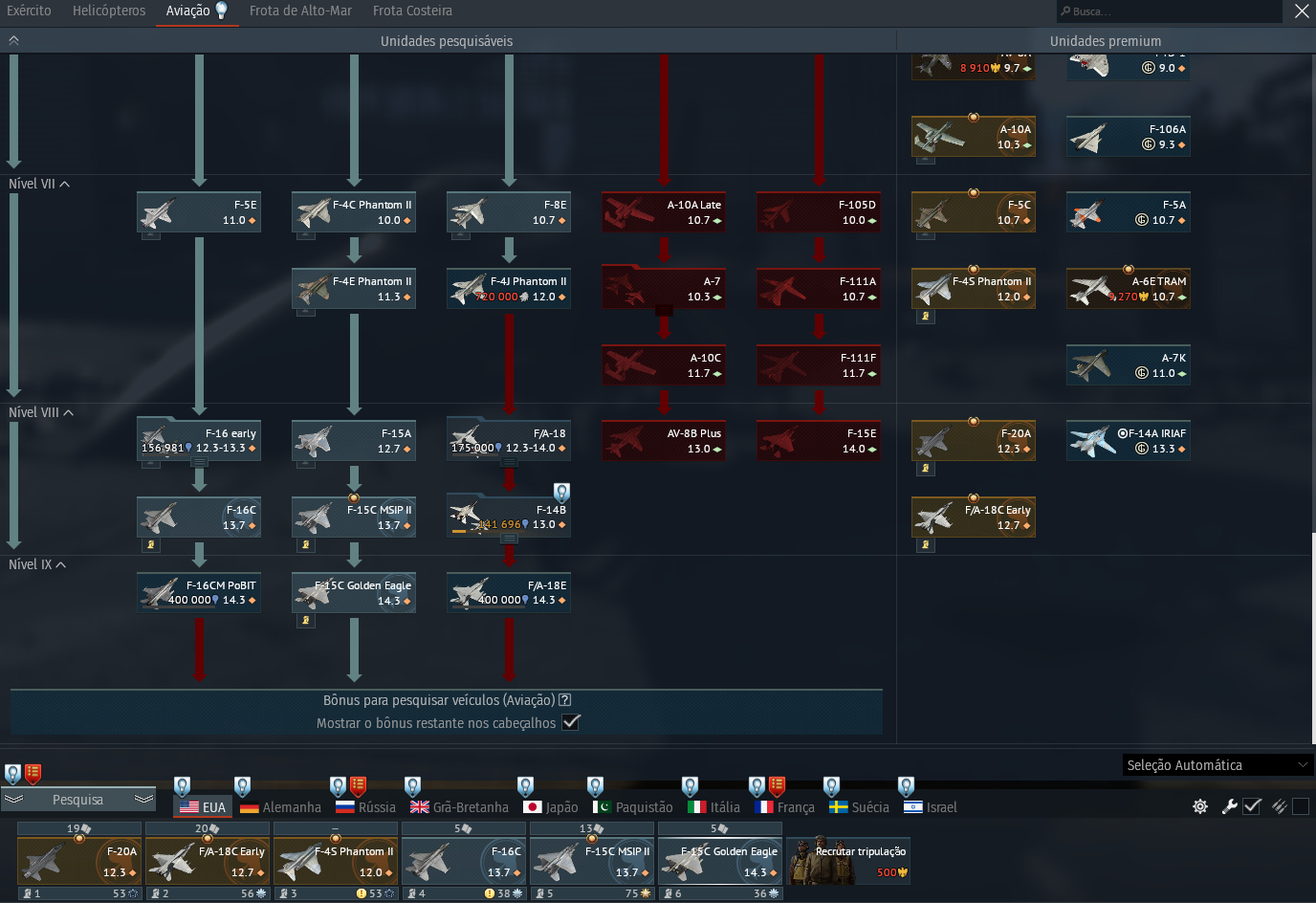Switch to the Exército tab

29,11
